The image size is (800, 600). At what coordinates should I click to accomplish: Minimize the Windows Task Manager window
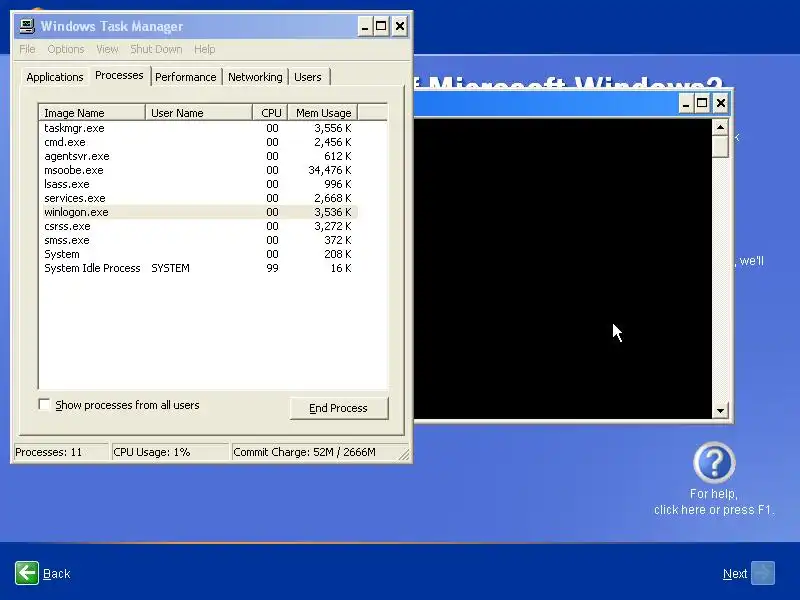364,26
